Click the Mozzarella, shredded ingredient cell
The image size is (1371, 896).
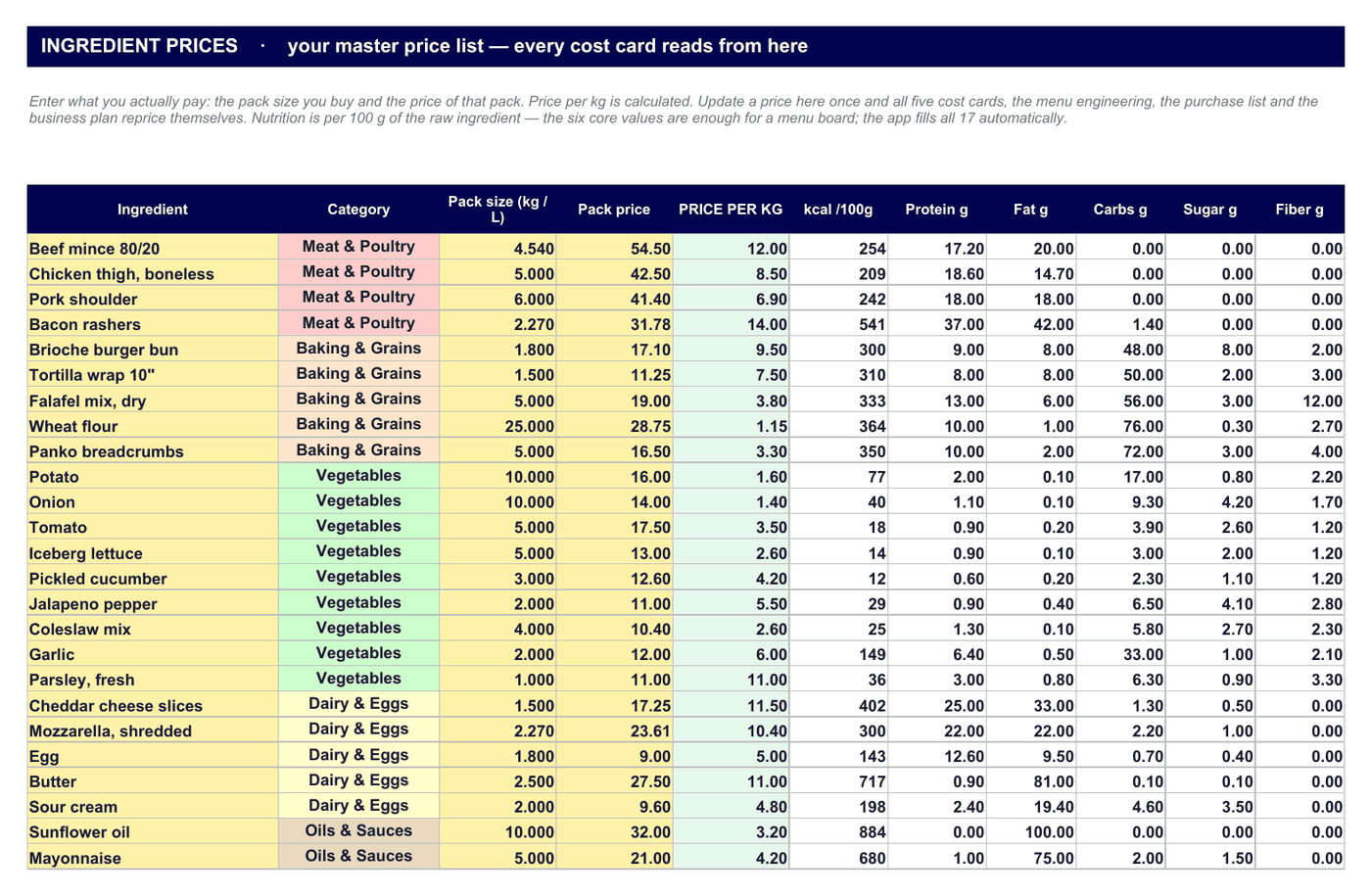(153, 731)
